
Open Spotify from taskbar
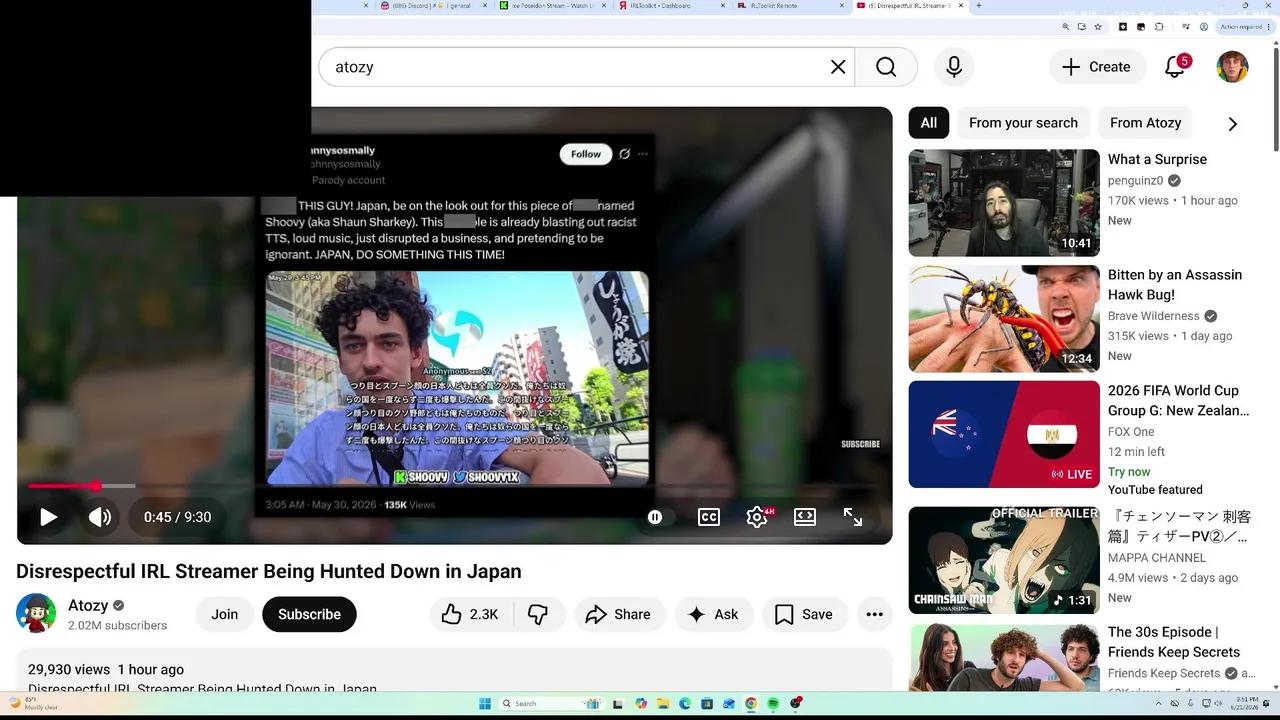coord(773,703)
